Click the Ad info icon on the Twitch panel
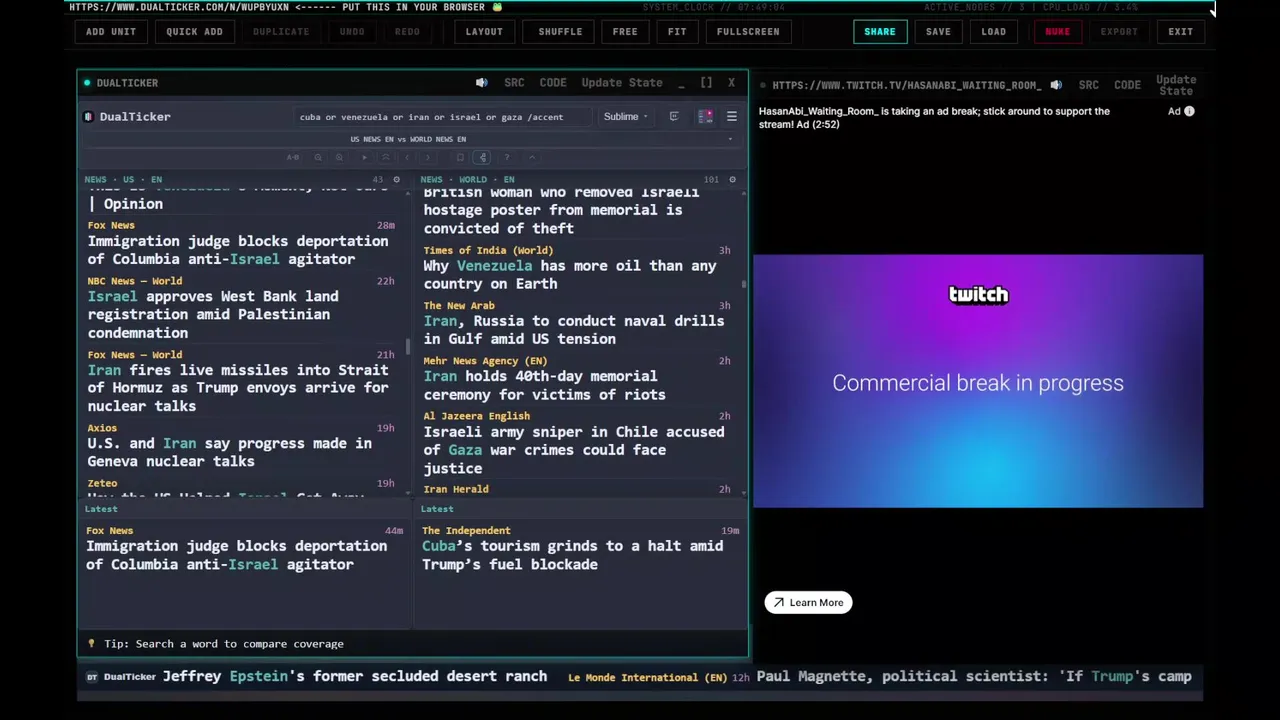Viewport: 1280px width, 720px height. (x=1189, y=111)
